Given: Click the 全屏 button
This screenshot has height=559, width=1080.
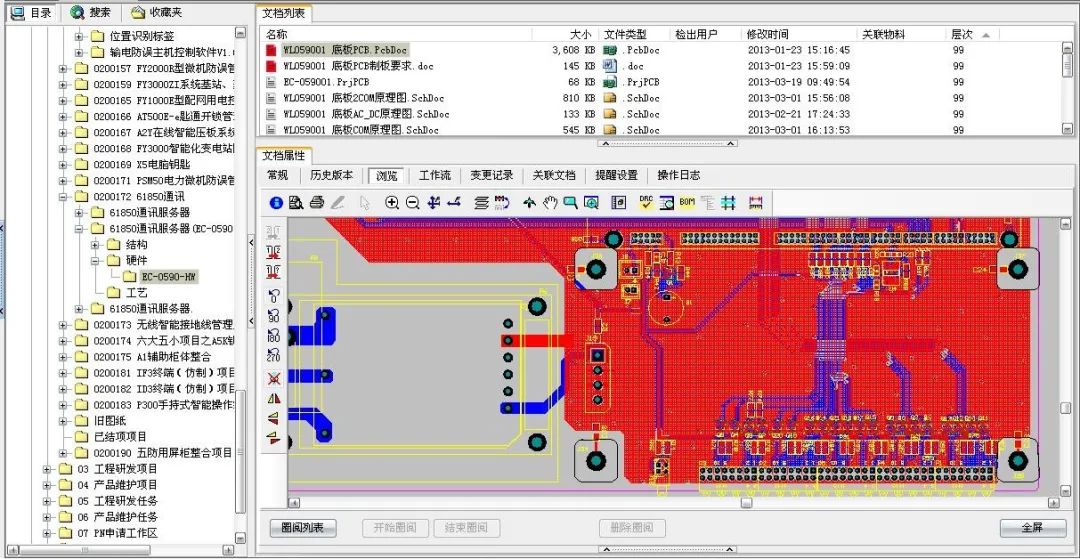Looking at the screenshot, I should click(1032, 528).
